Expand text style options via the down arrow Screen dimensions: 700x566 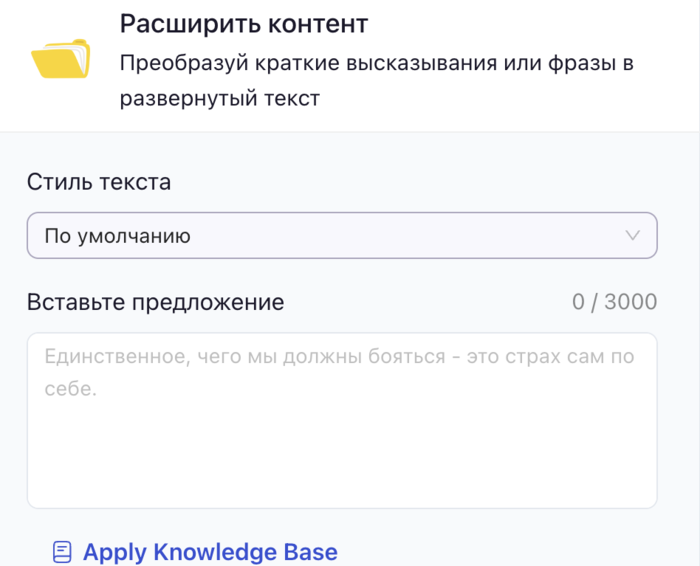click(632, 236)
